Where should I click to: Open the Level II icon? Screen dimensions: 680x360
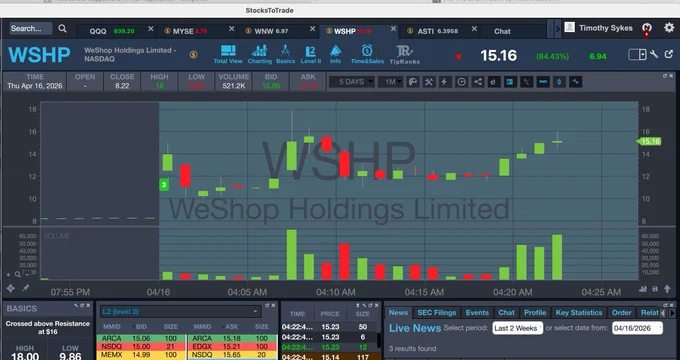coord(311,55)
